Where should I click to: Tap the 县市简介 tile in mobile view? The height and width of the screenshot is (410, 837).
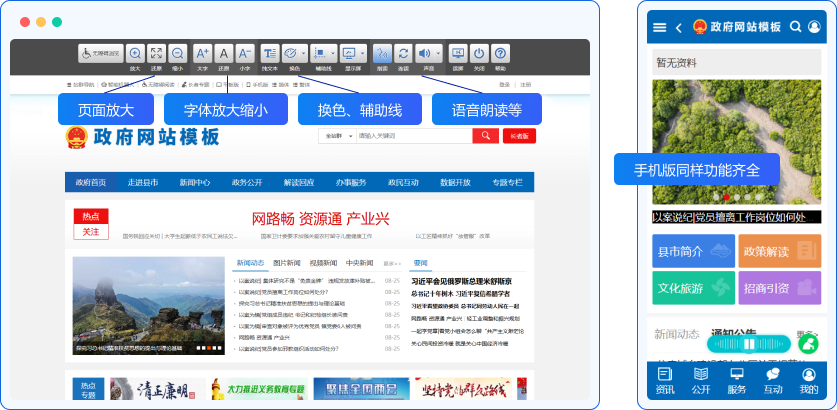690,251
